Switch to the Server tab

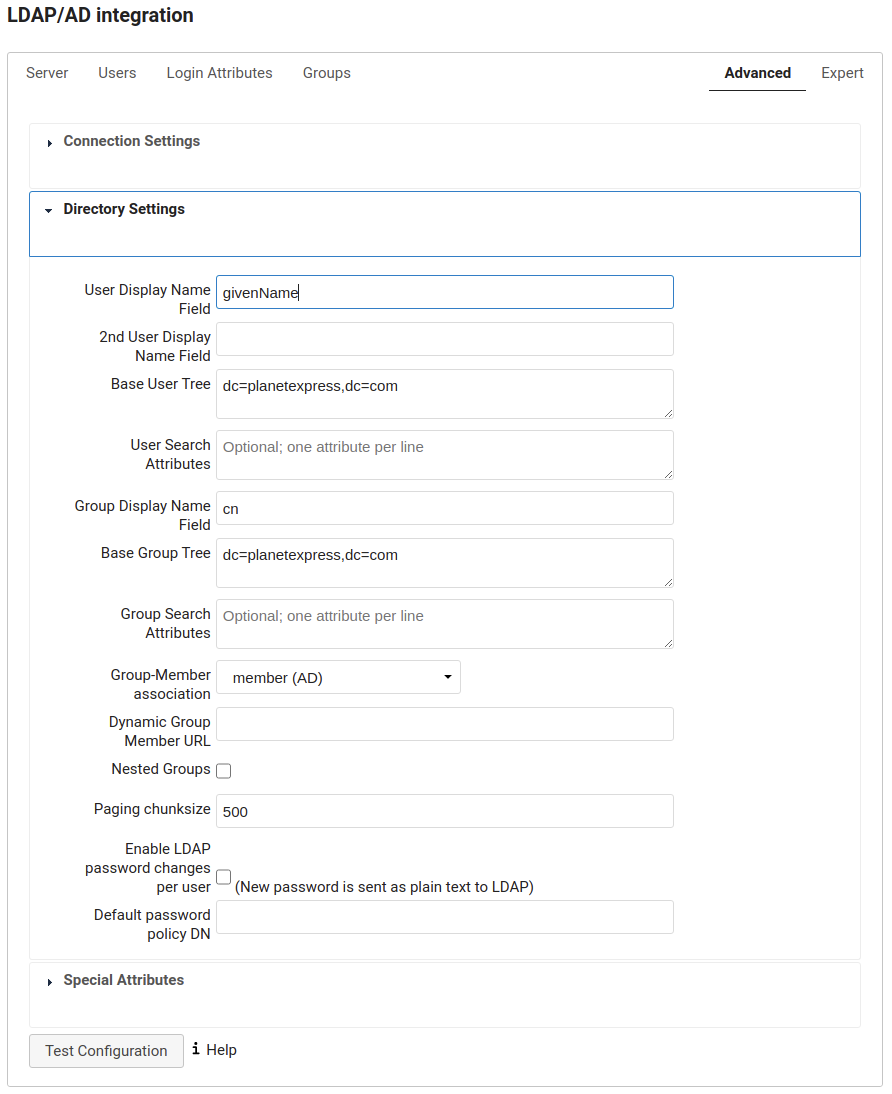[47, 73]
